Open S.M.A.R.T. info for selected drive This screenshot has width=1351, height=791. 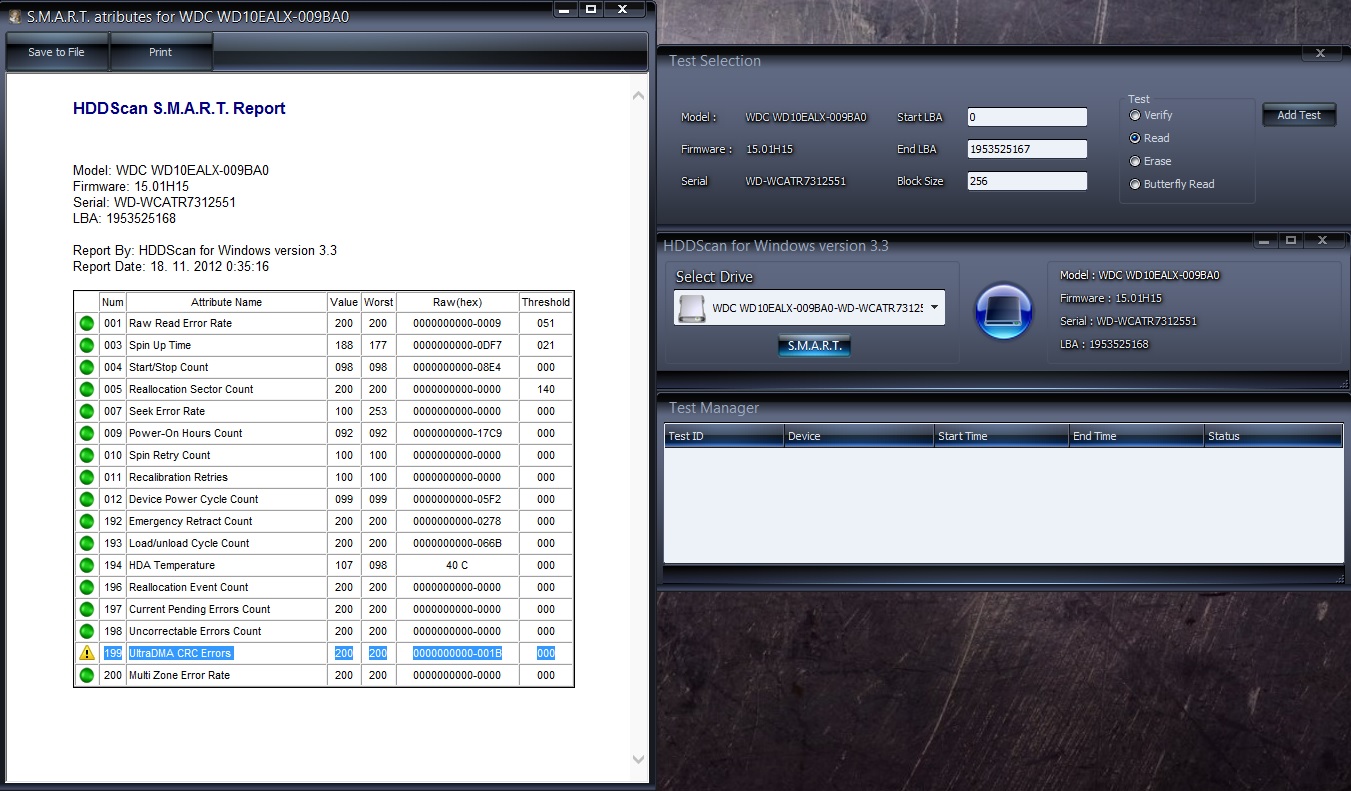[x=814, y=346]
